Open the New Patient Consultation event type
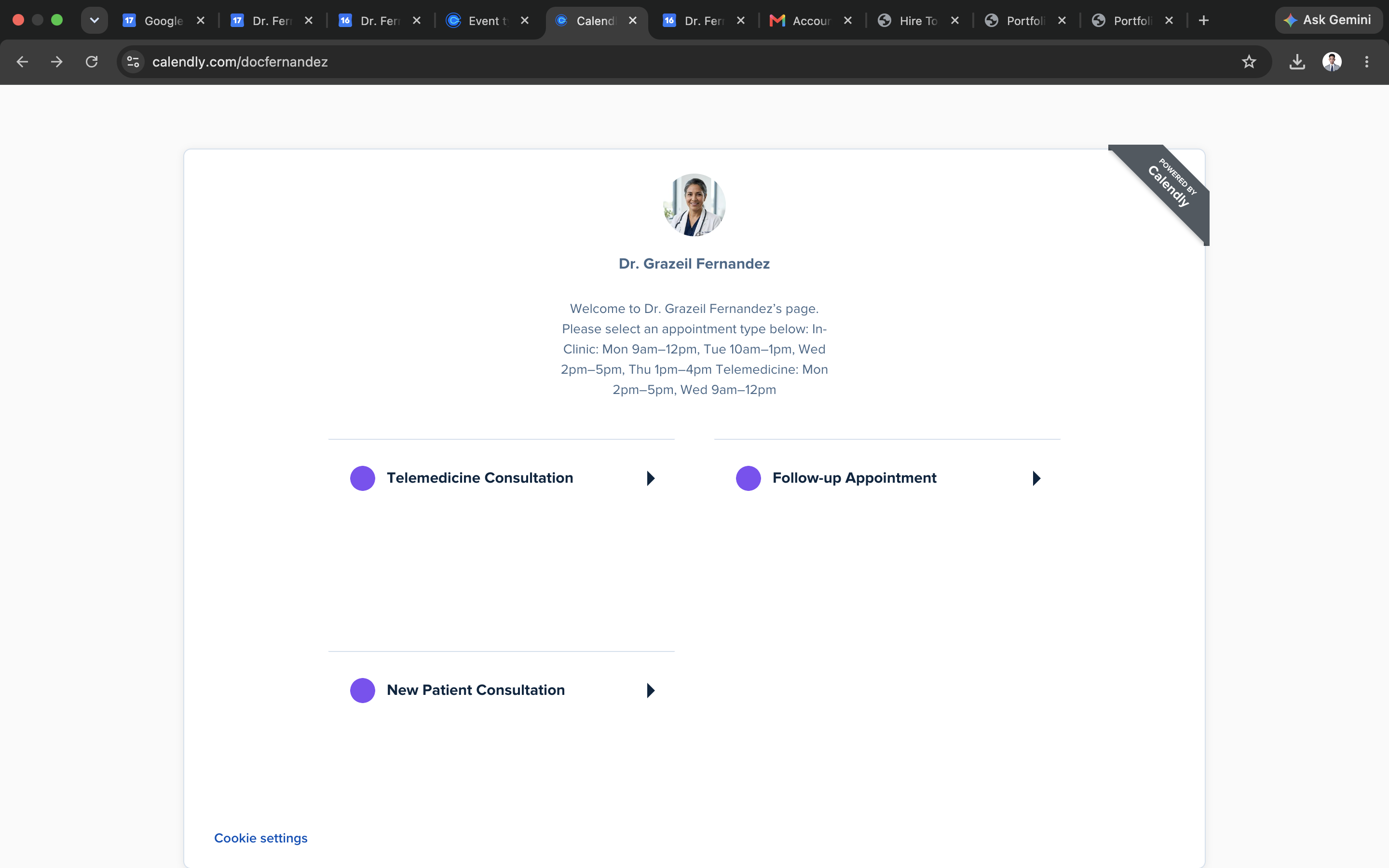This screenshot has height=868, width=1389. coord(501,690)
